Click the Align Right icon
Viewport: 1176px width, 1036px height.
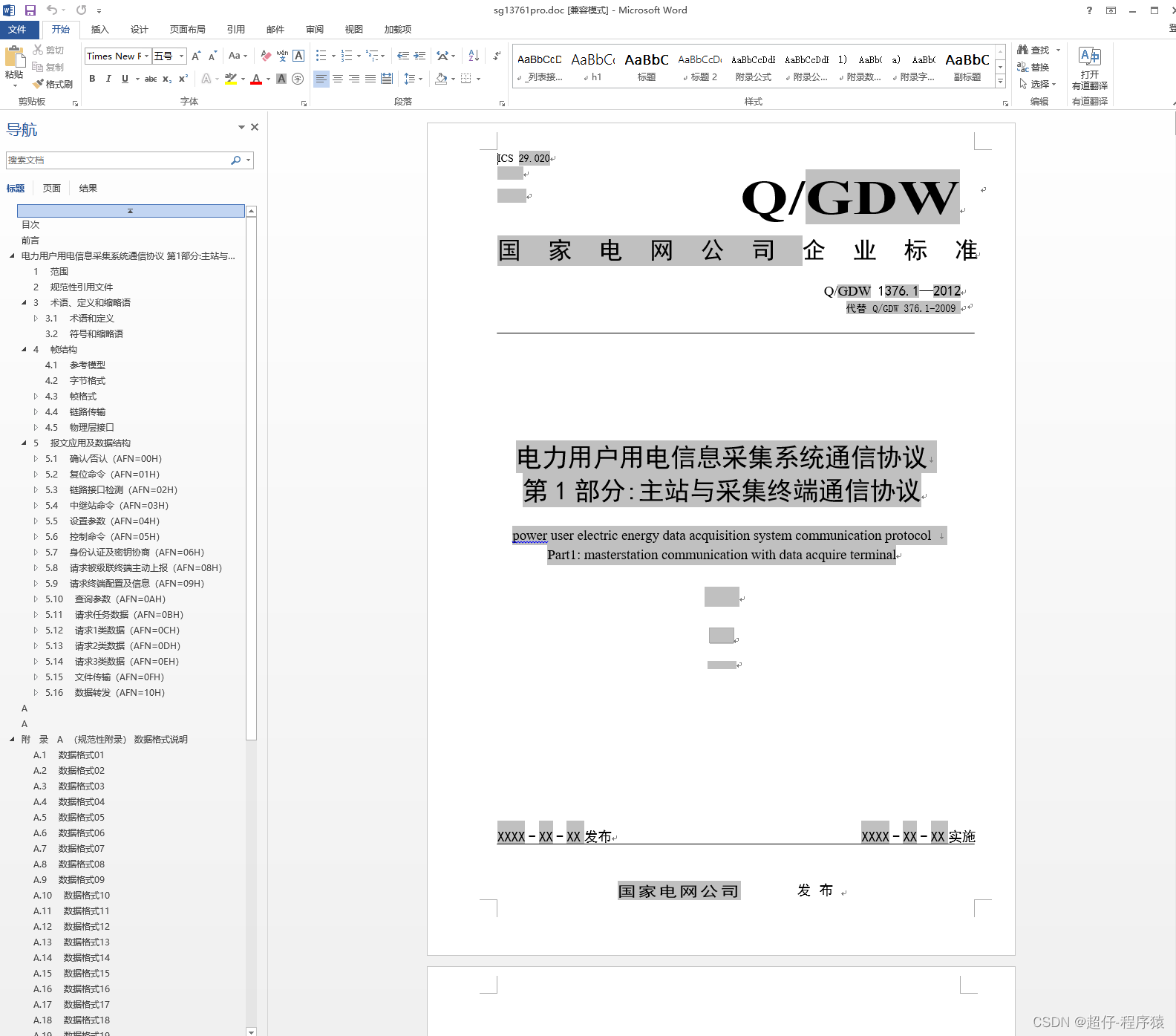pyautogui.click(x=354, y=79)
